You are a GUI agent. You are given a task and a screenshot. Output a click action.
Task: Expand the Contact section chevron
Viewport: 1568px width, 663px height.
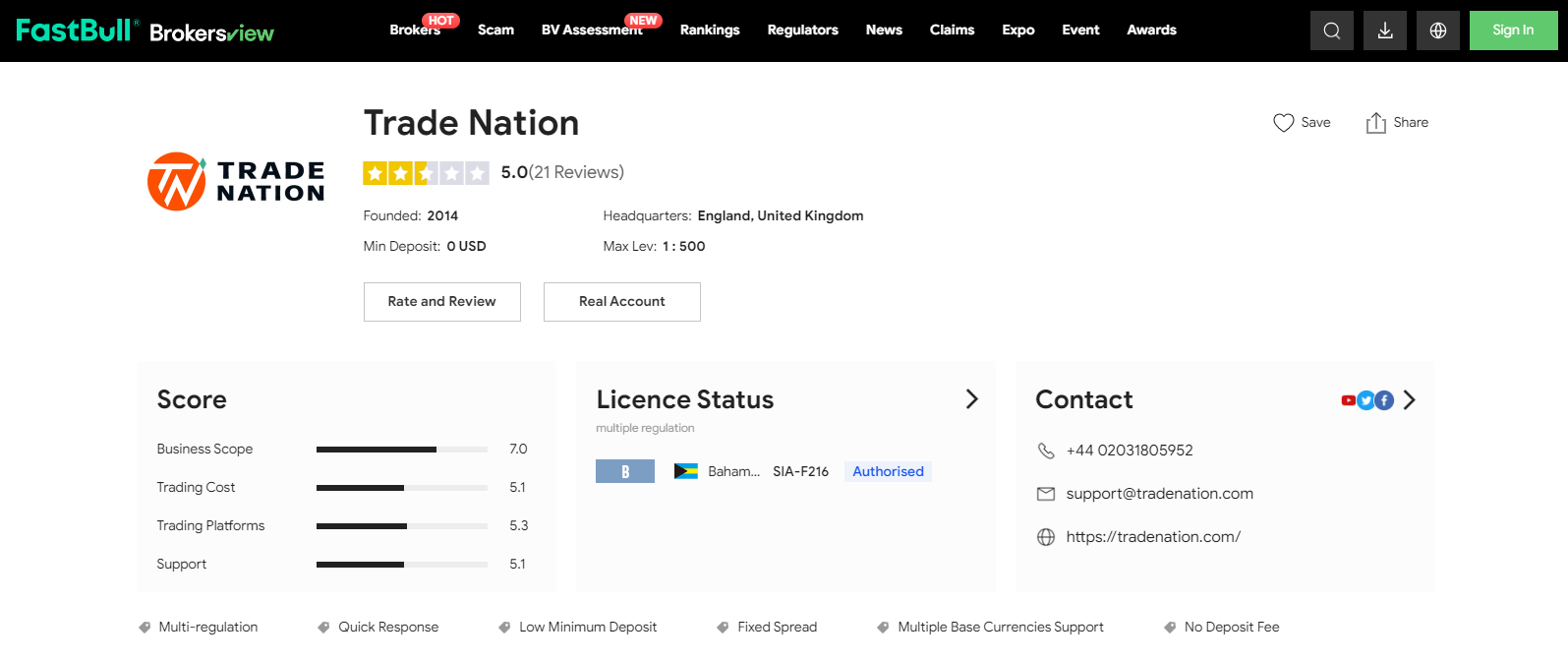pos(1410,400)
